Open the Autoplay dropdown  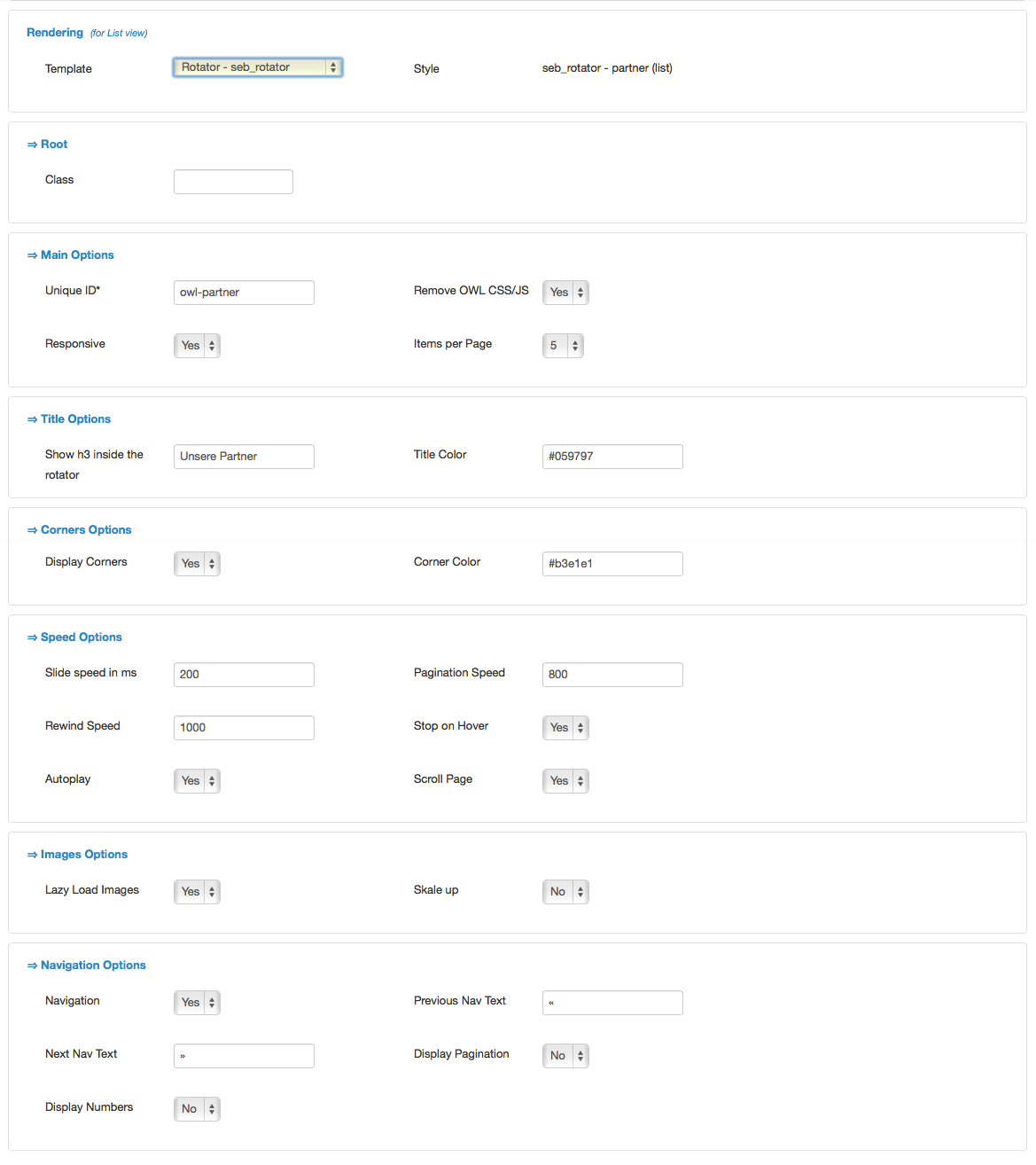tap(197, 781)
